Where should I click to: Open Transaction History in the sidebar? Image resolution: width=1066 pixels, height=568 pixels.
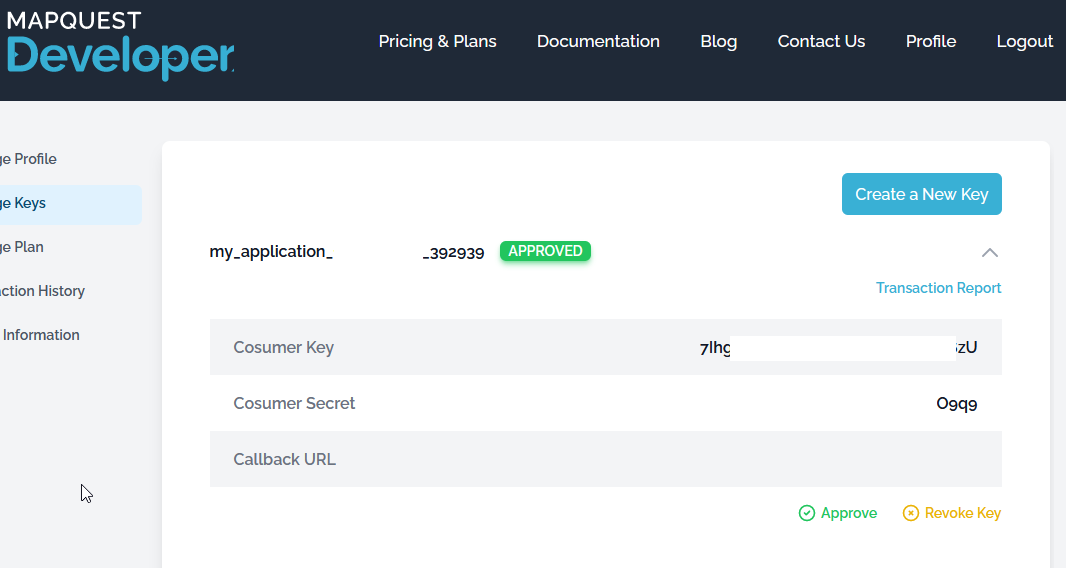tap(42, 291)
